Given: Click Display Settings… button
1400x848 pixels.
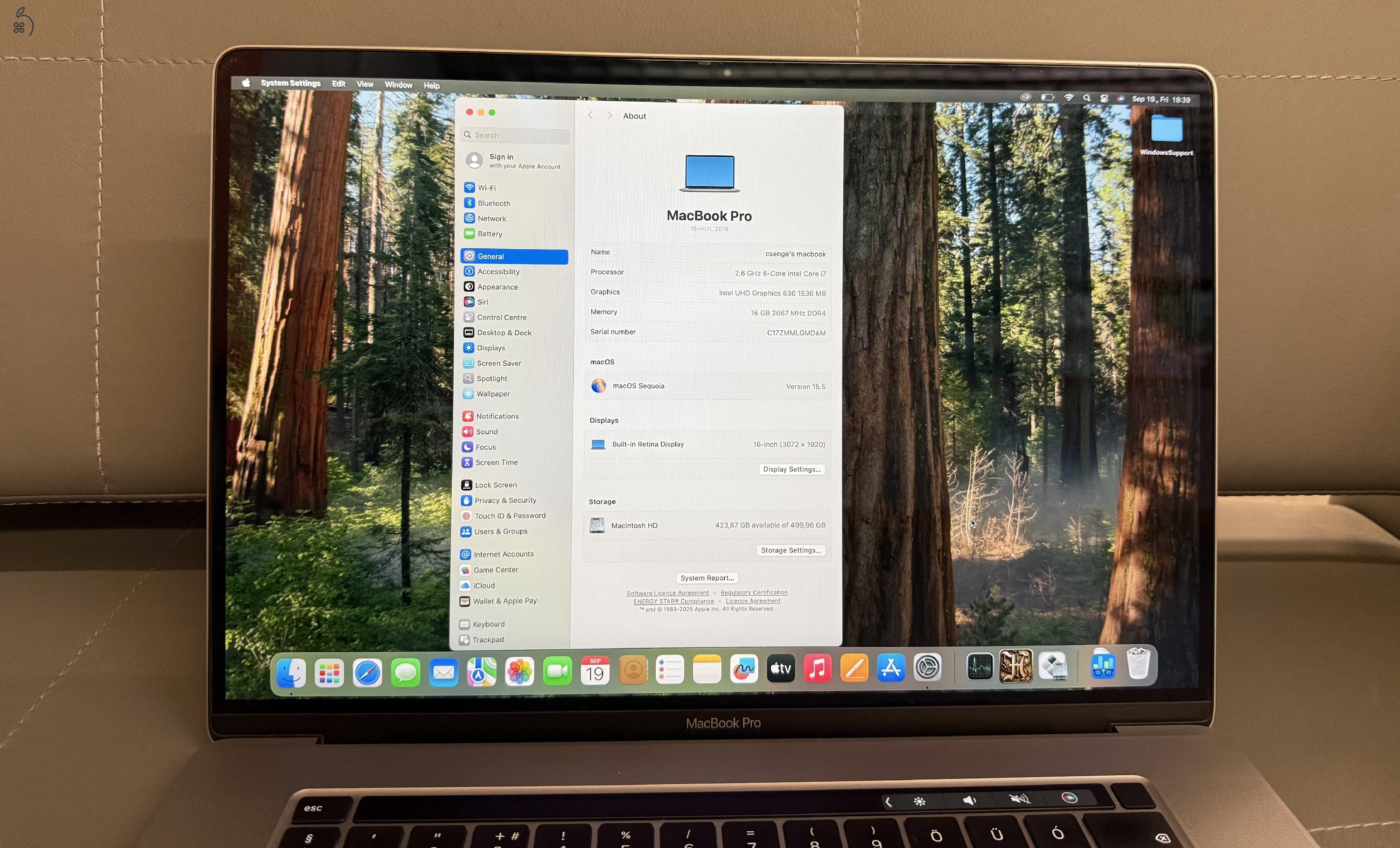Looking at the screenshot, I should 792,469.
